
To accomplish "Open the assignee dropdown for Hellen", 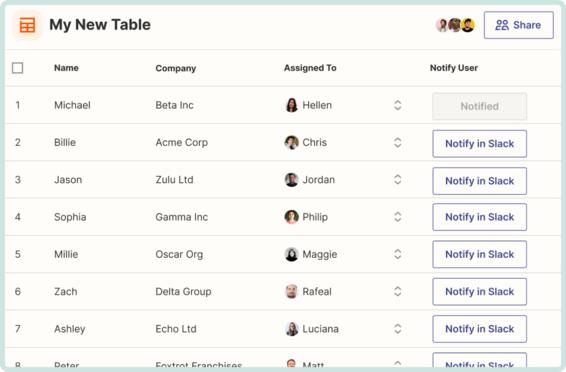I will pos(397,105).
